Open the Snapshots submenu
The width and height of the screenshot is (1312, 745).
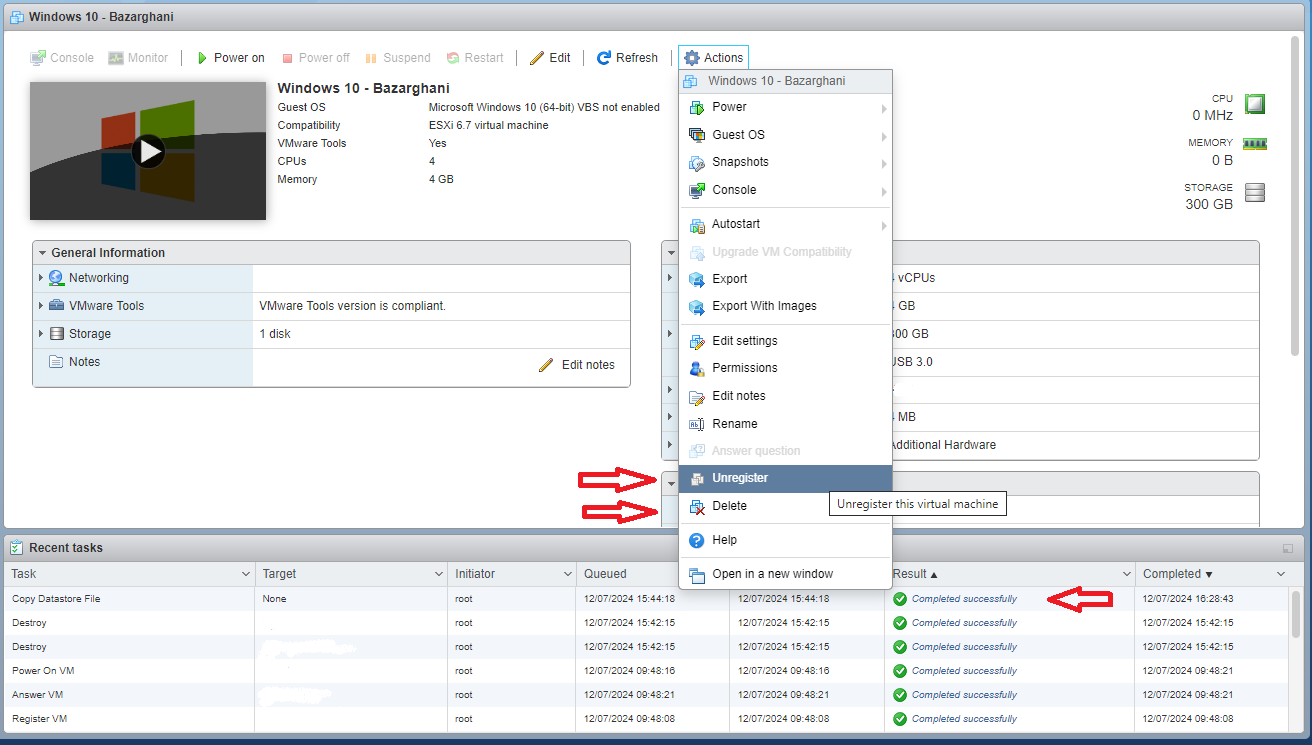point(785,162)
